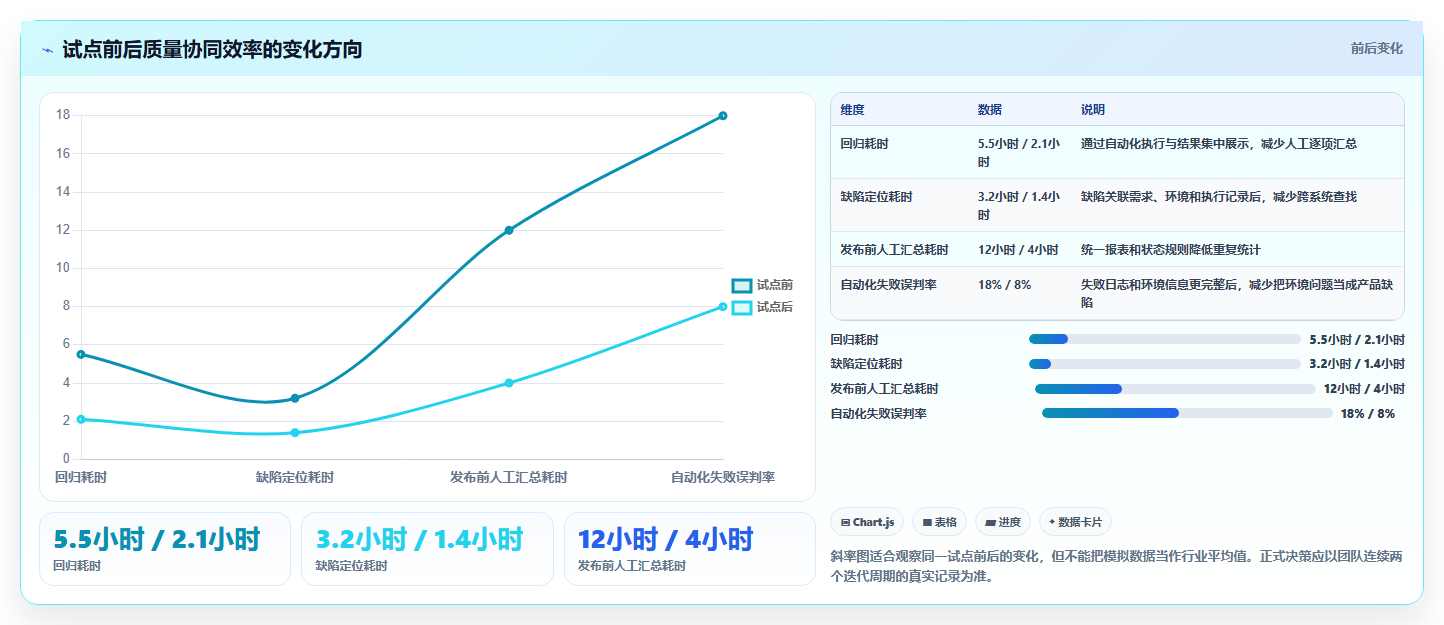
Task: Toggle the 试点后 legend series
Action: pos(762,307)
